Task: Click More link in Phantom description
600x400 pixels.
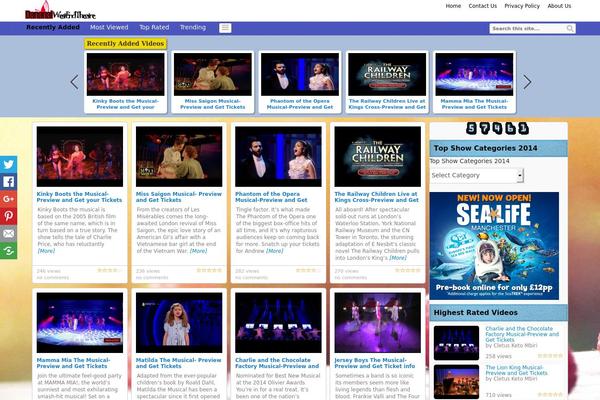Action: [x=274, y=251]
